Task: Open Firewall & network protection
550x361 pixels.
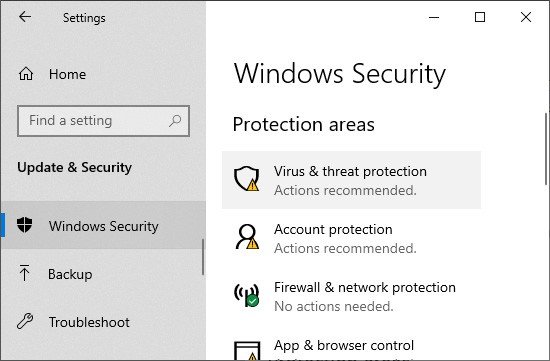Action: (x=351, y=296)
